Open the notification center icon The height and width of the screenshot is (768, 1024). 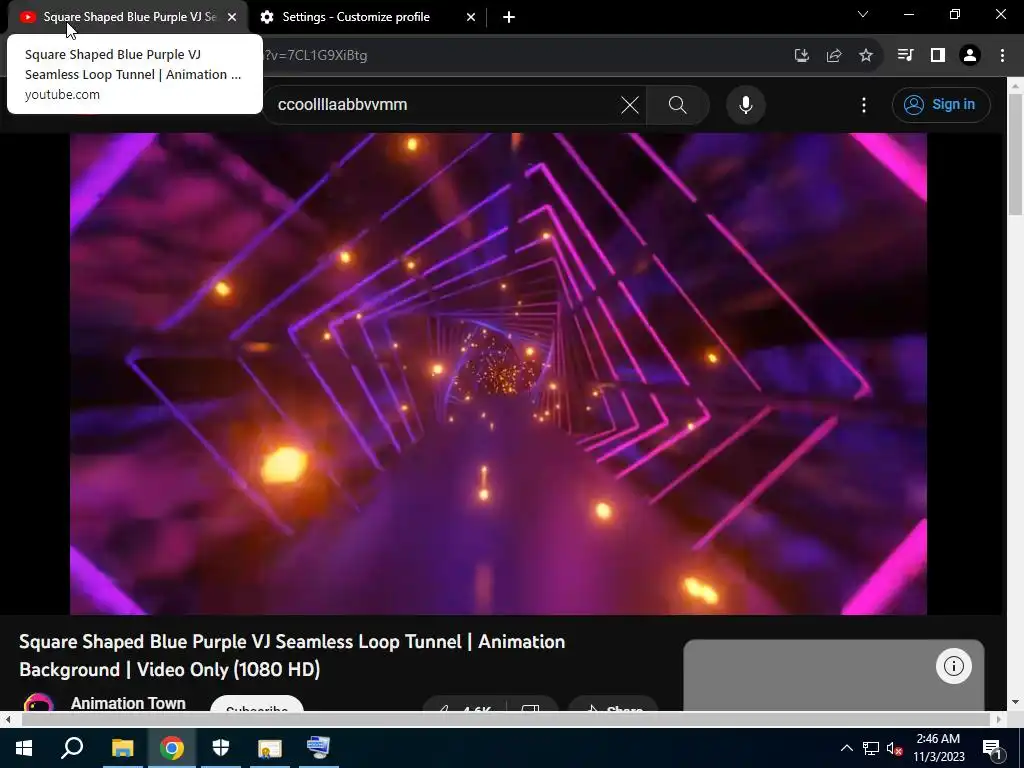click(992, 748)
